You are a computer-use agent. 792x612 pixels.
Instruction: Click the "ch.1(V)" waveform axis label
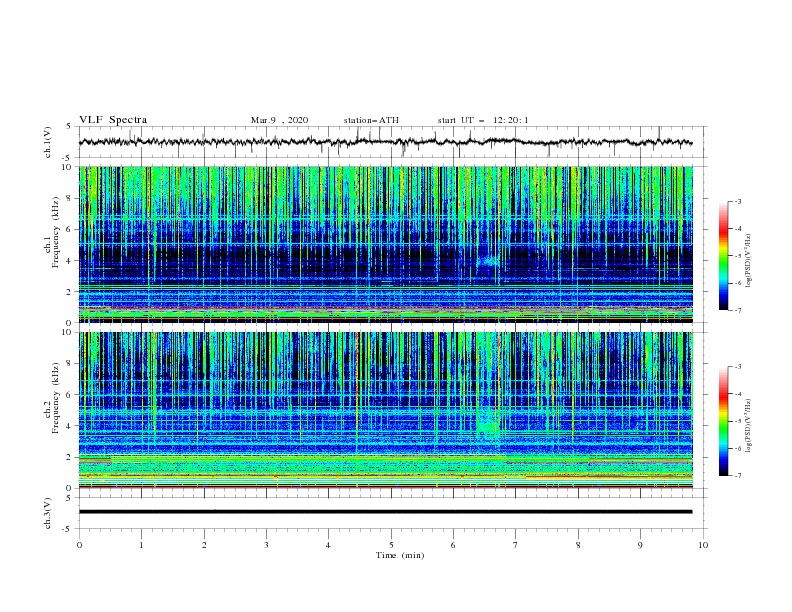[x=48, y=142]
